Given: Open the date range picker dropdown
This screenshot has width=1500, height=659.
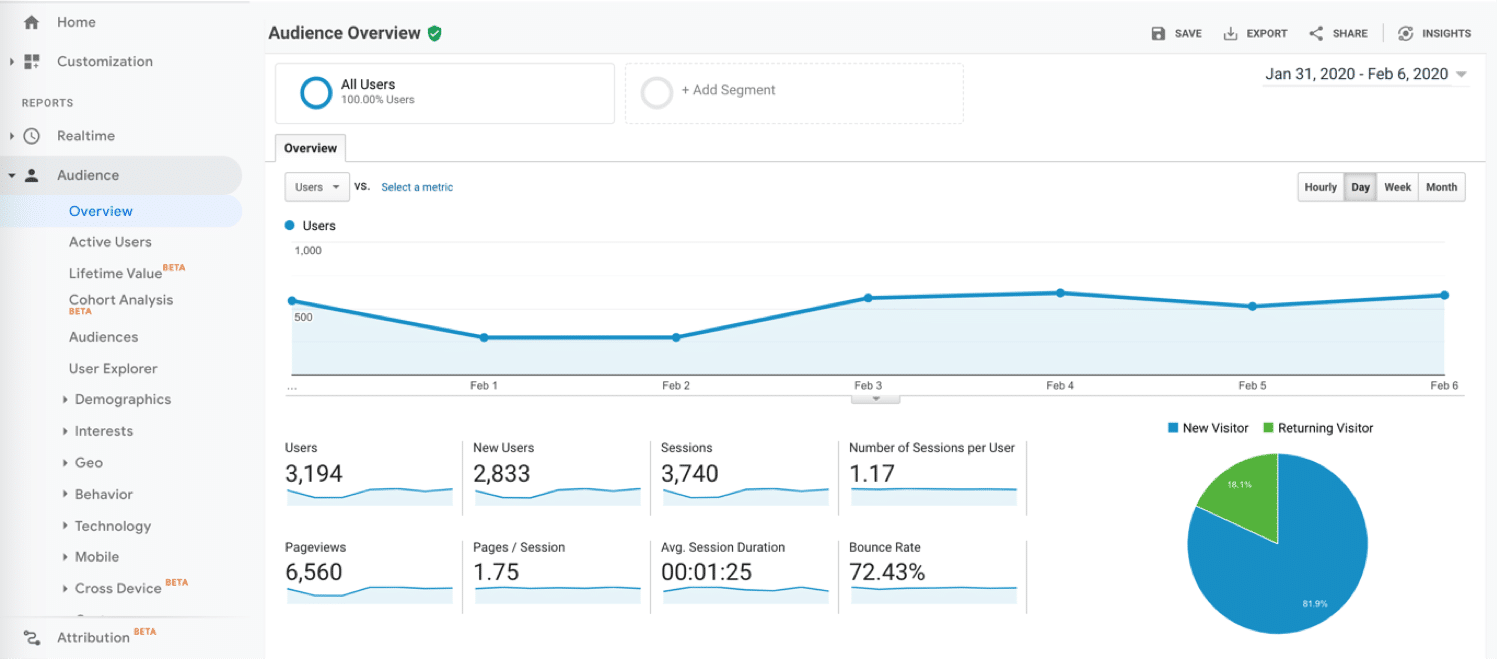Looking at the screenshot, I should coord(1365,73).
